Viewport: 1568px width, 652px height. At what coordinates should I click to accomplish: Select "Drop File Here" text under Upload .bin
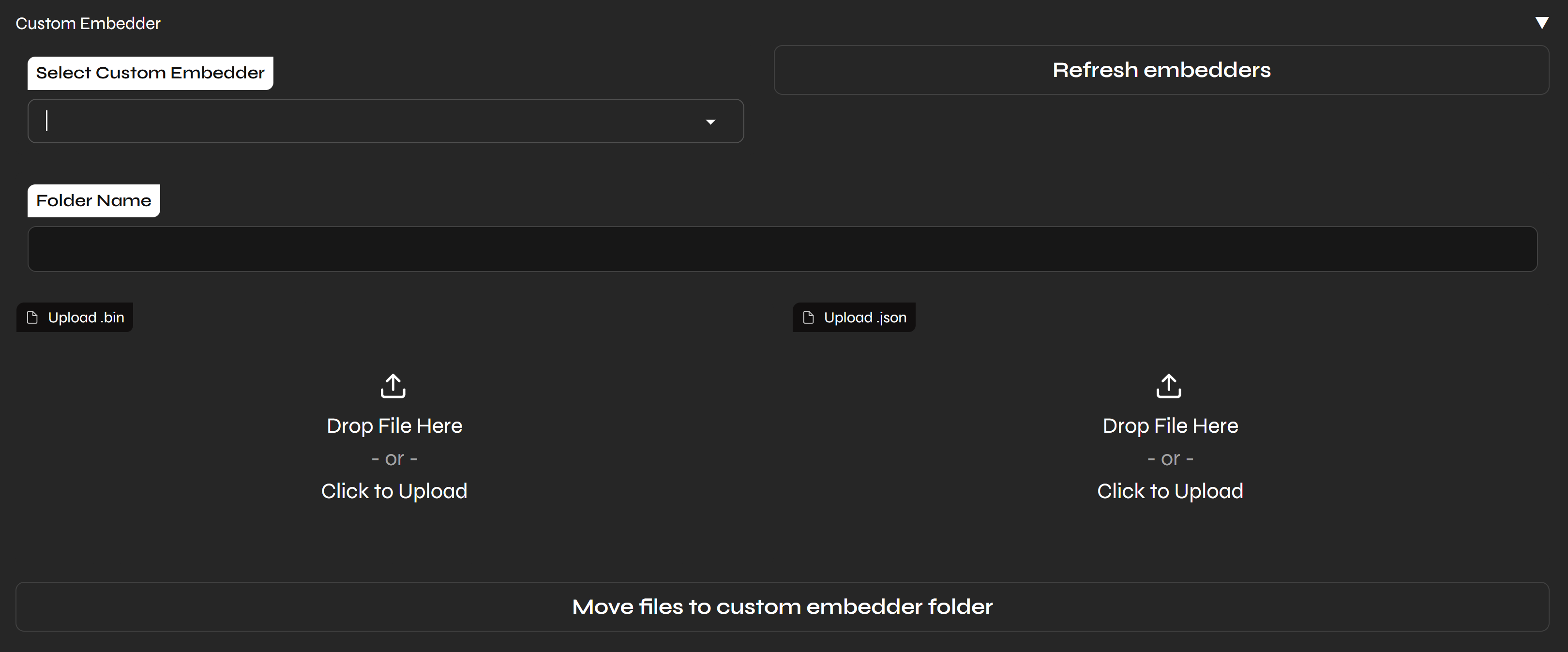(x=394, y=426)
